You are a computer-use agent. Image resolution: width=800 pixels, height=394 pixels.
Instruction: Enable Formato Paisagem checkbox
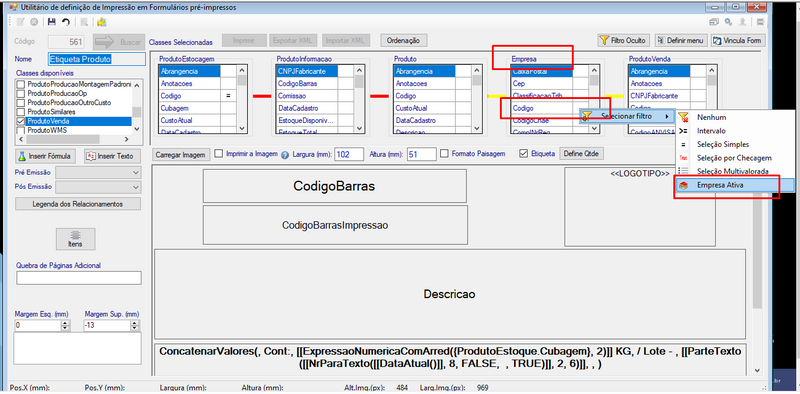[x=444, y=153]
